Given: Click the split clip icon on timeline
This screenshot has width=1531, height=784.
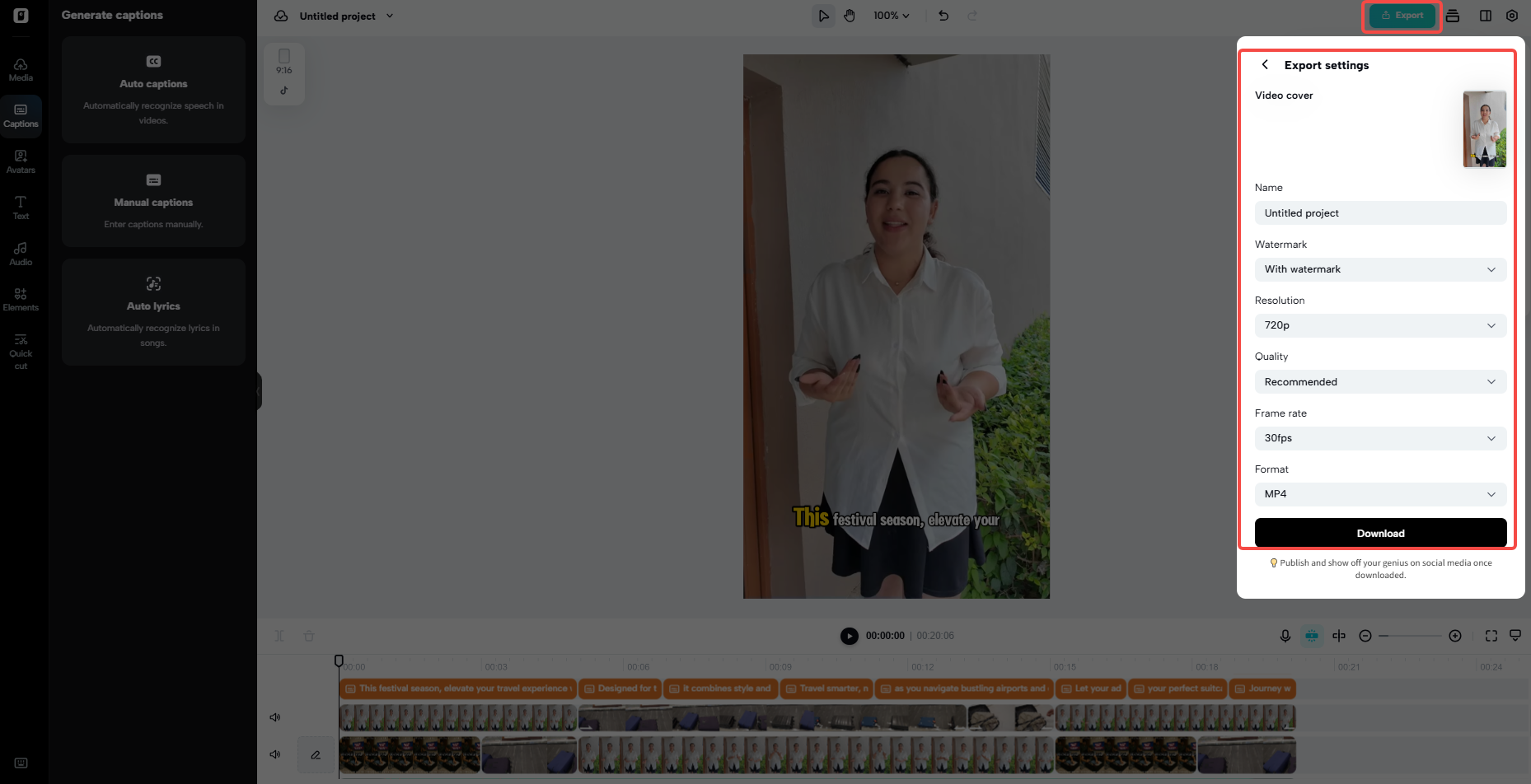Looking at the screenshot, I should [x=279, y=636].
